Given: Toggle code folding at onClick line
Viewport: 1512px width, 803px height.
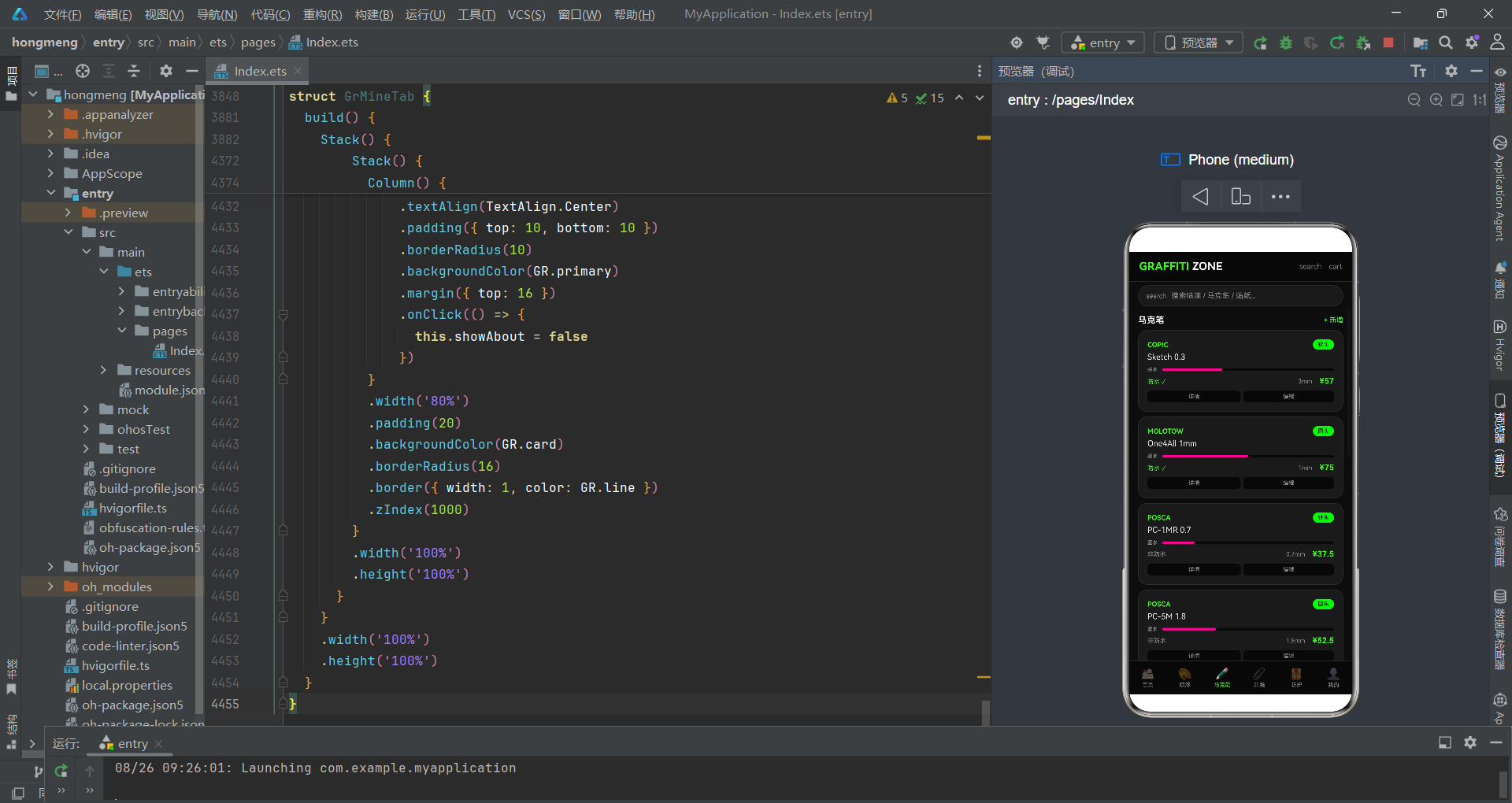Looking at the screenshot, I should click(283, 315).
